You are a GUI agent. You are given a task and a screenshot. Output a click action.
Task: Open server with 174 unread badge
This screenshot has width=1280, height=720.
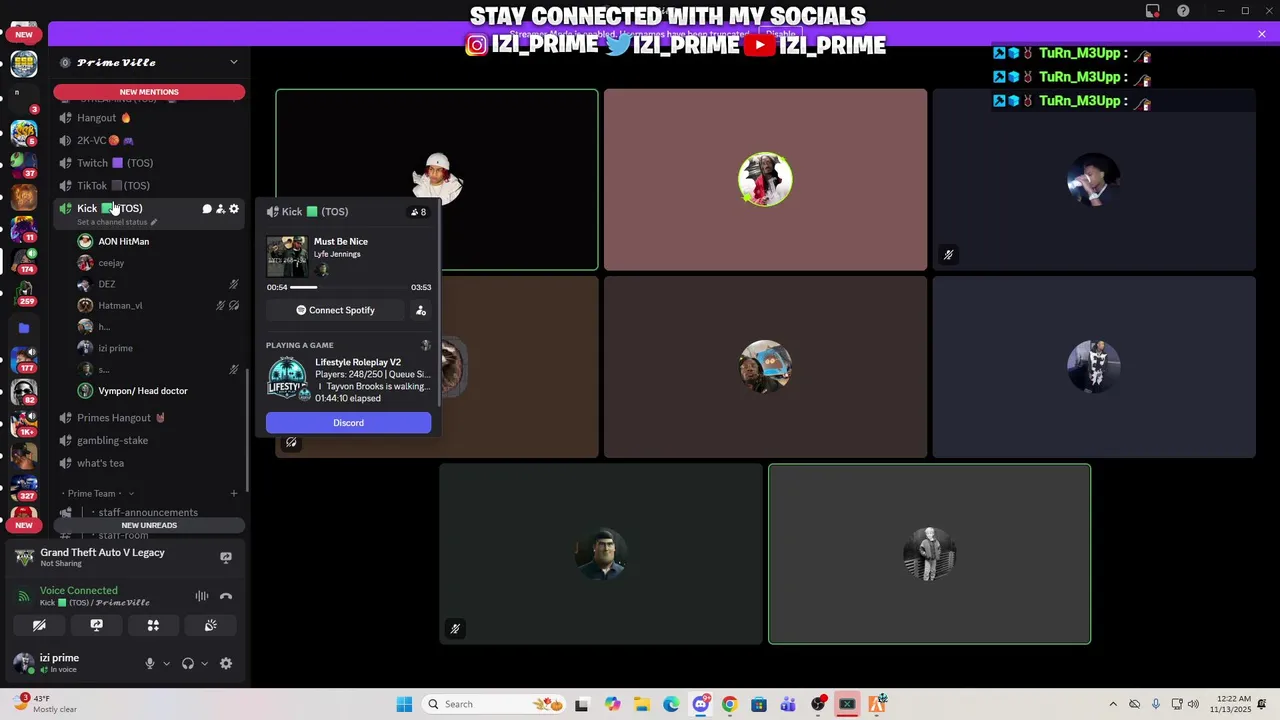24,261
